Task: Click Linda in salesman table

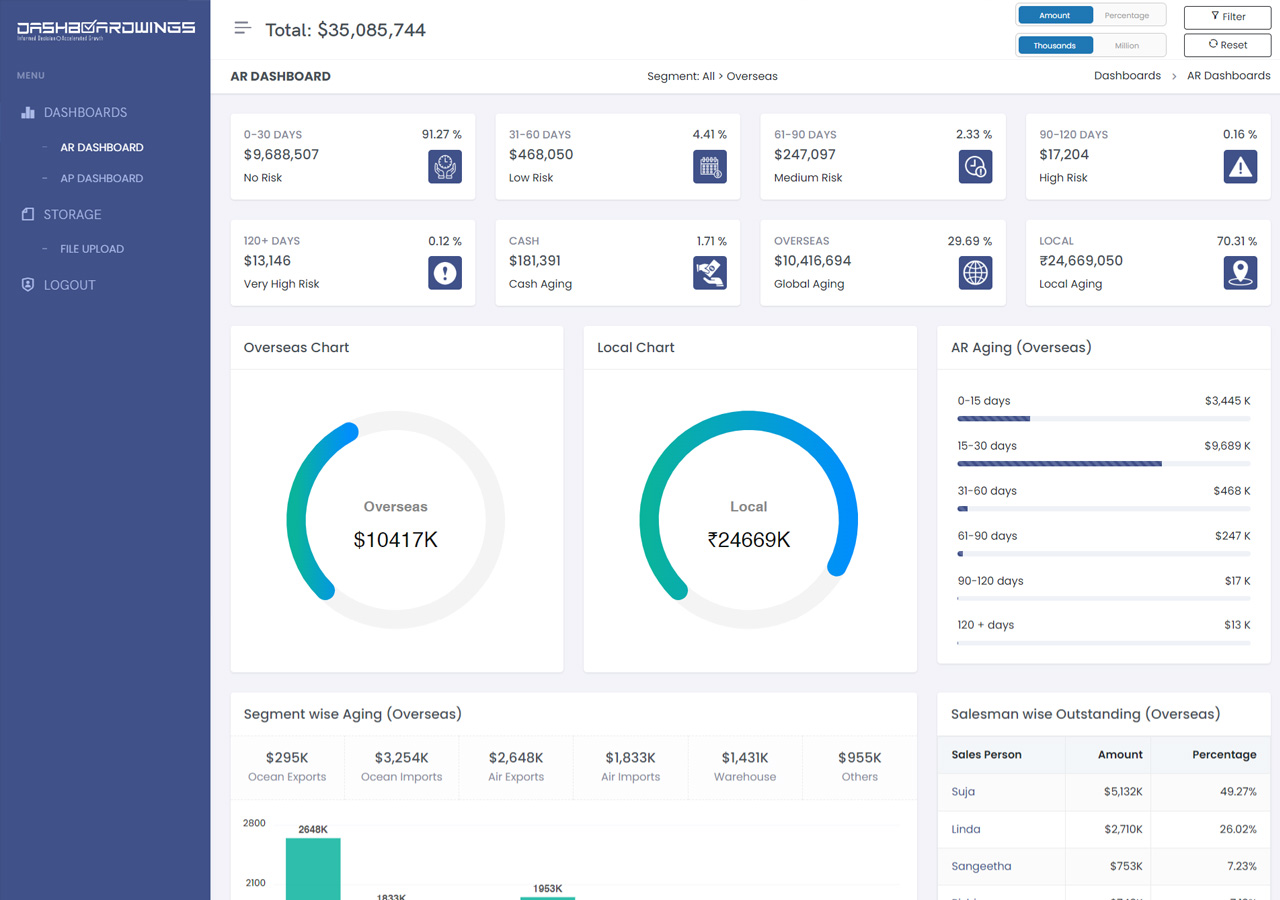Action: [966, 829]
